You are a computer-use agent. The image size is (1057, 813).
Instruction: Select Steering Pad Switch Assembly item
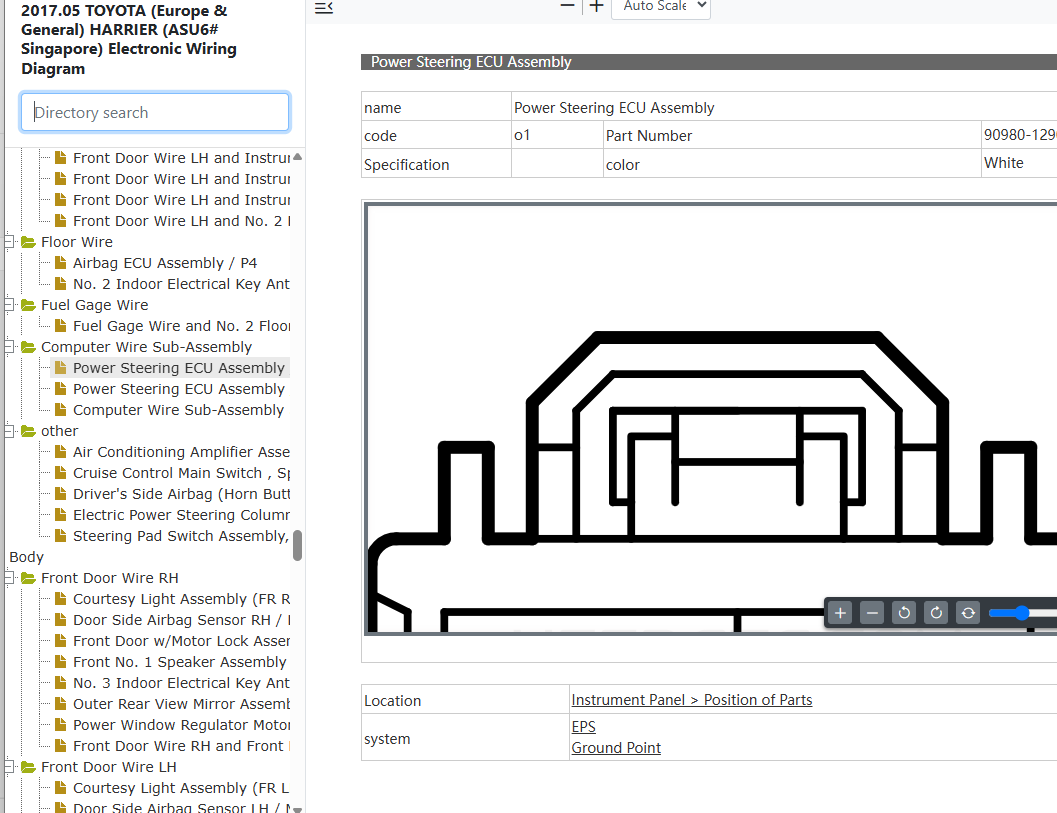(x=181, y=536)
